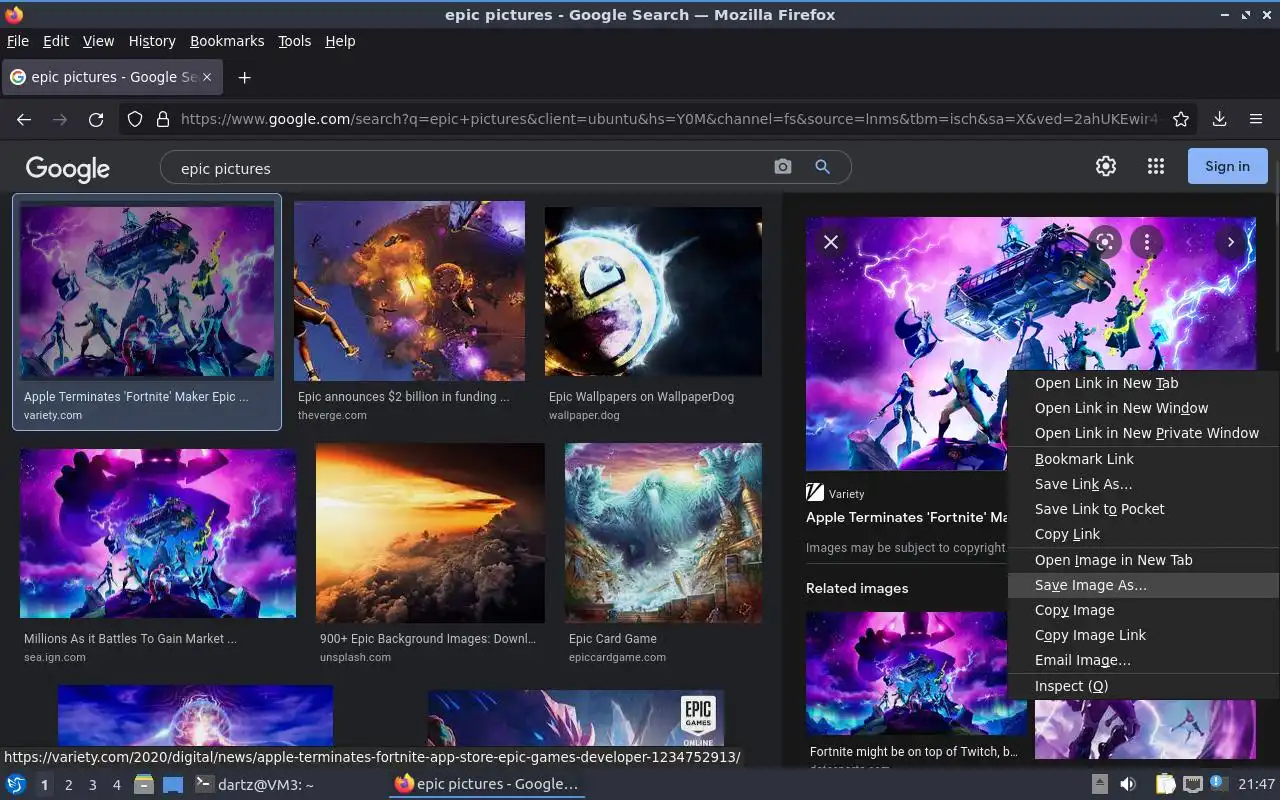Open the three-dot more options on preview
This screenshot has height=800, width=1280.
[x=1147, y=242]
